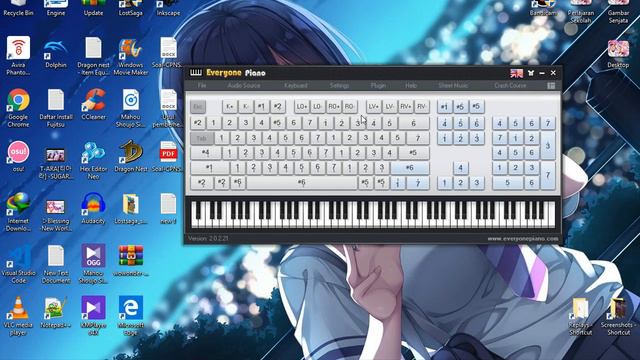
Task: Click the on-screen piano keyboard strip
Action: click(x=373, y=214)
